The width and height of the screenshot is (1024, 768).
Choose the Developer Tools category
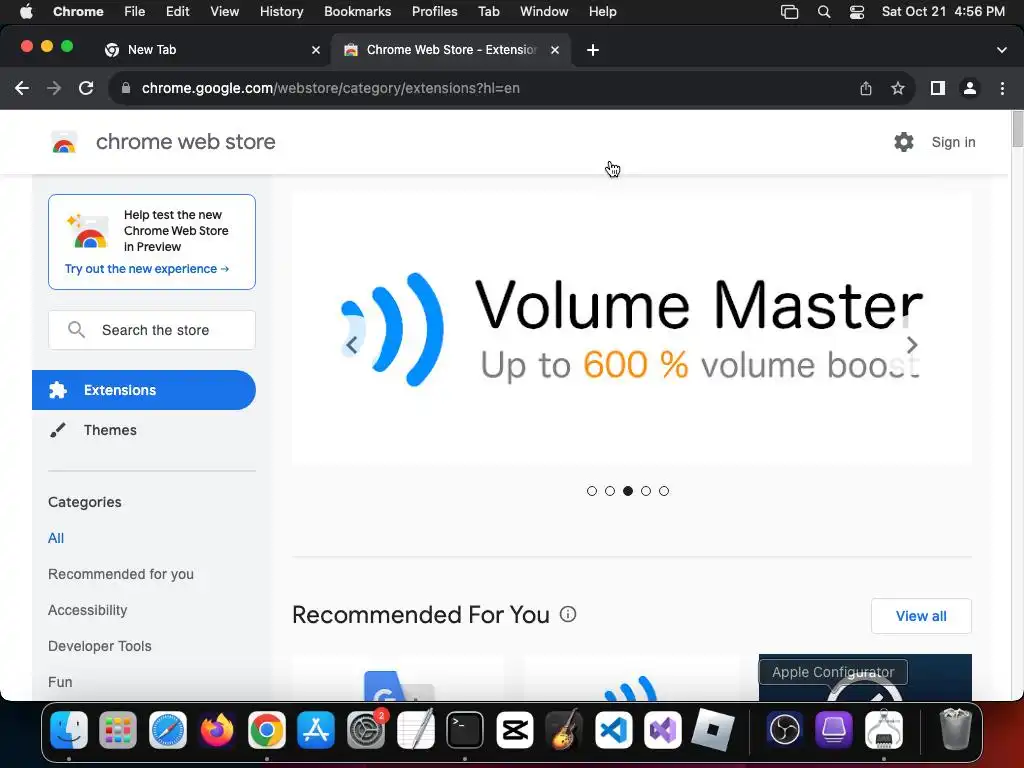(100, 646)
